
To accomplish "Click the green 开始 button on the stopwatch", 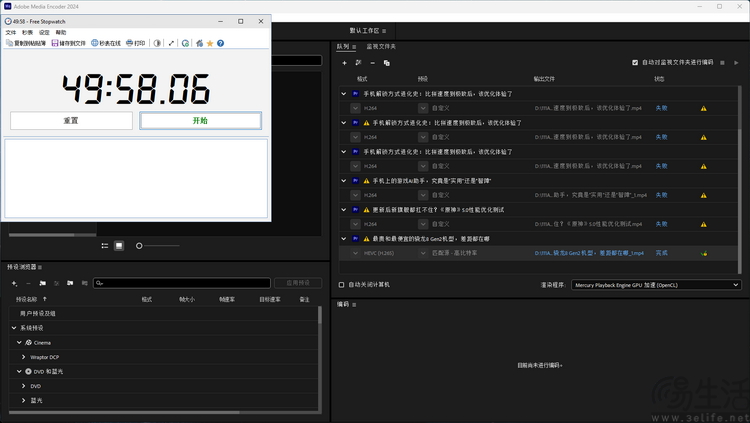I will 200,121.
